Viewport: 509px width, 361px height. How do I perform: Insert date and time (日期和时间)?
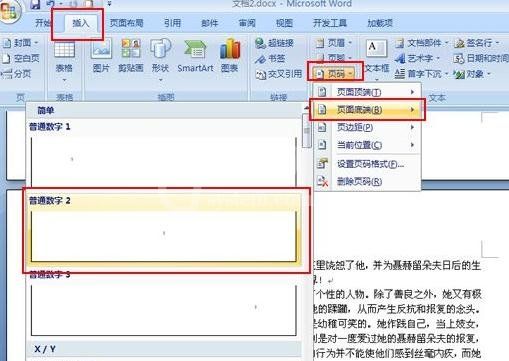click(481, 59)
